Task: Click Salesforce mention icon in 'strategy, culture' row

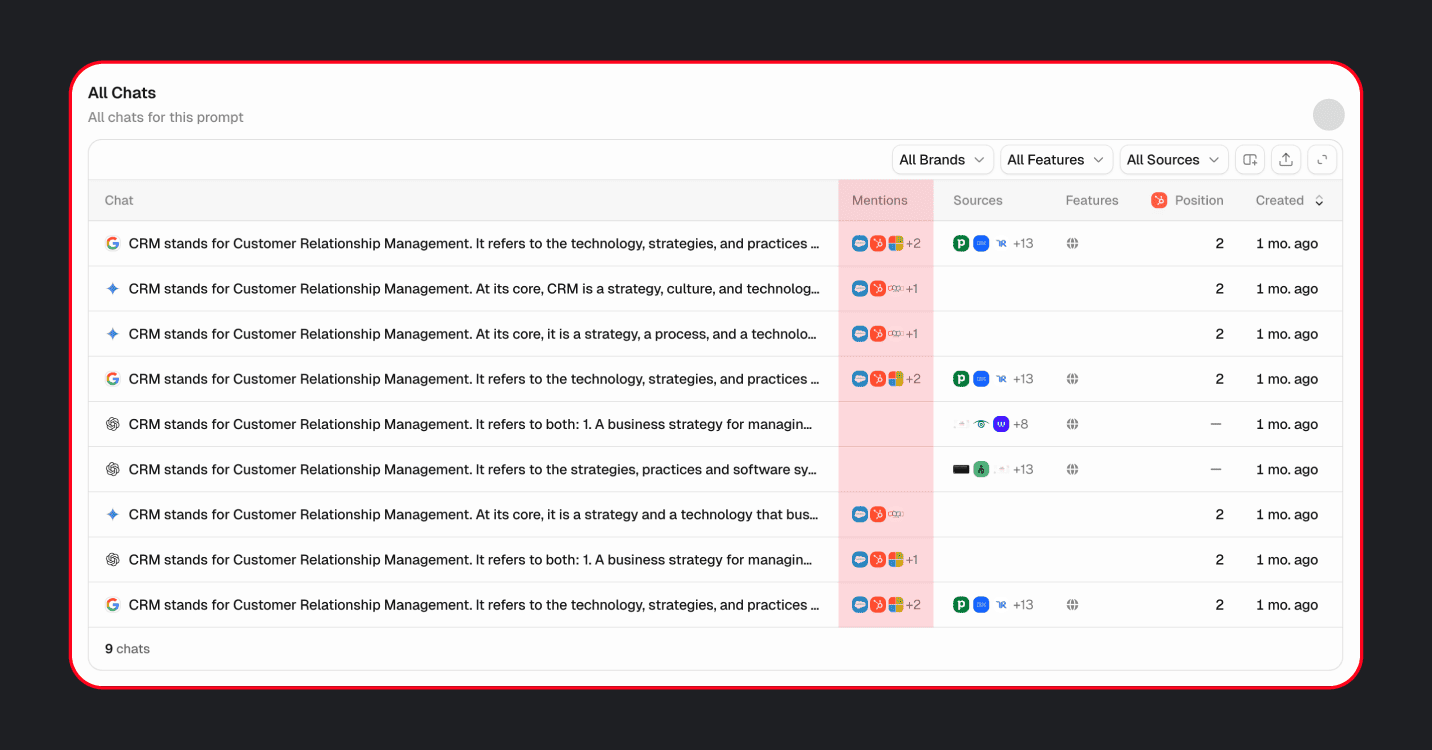Action: tap(860, 289)
